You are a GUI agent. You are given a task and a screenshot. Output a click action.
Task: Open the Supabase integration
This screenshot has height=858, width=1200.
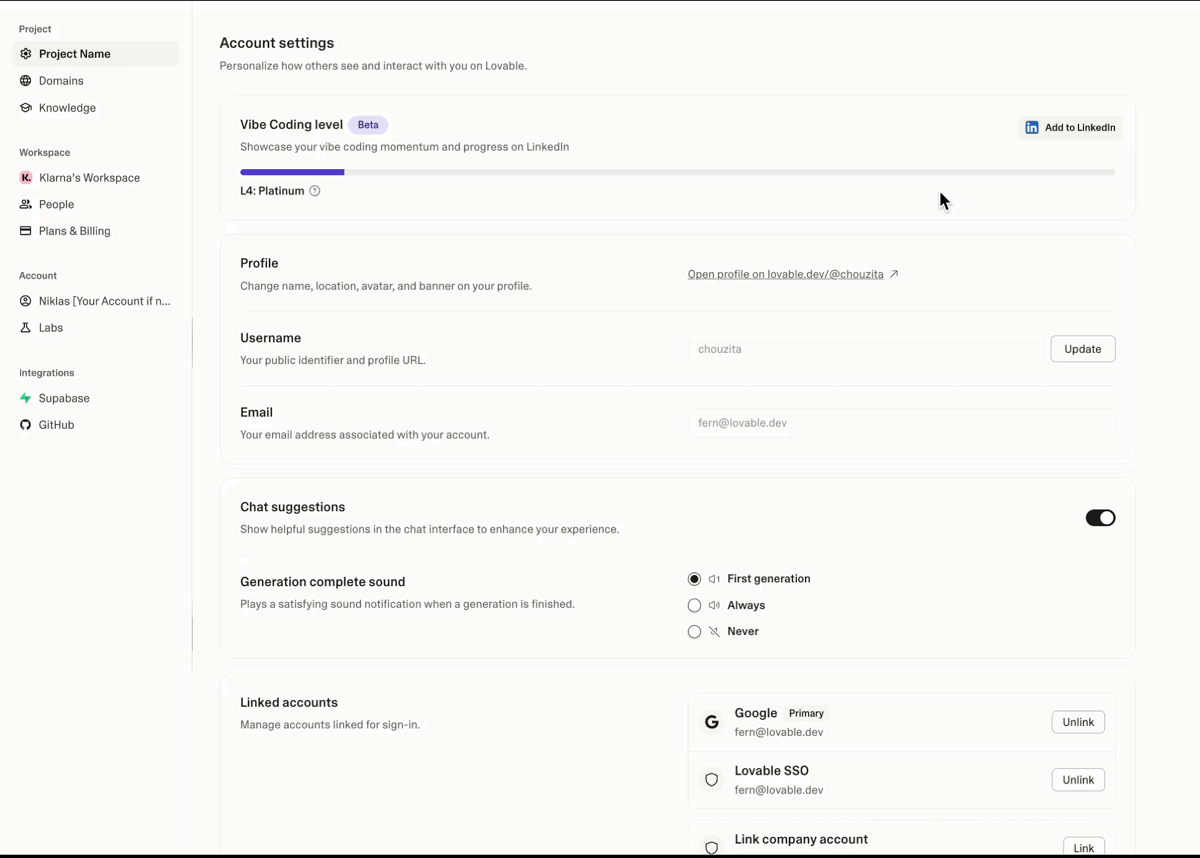(65, 398)
